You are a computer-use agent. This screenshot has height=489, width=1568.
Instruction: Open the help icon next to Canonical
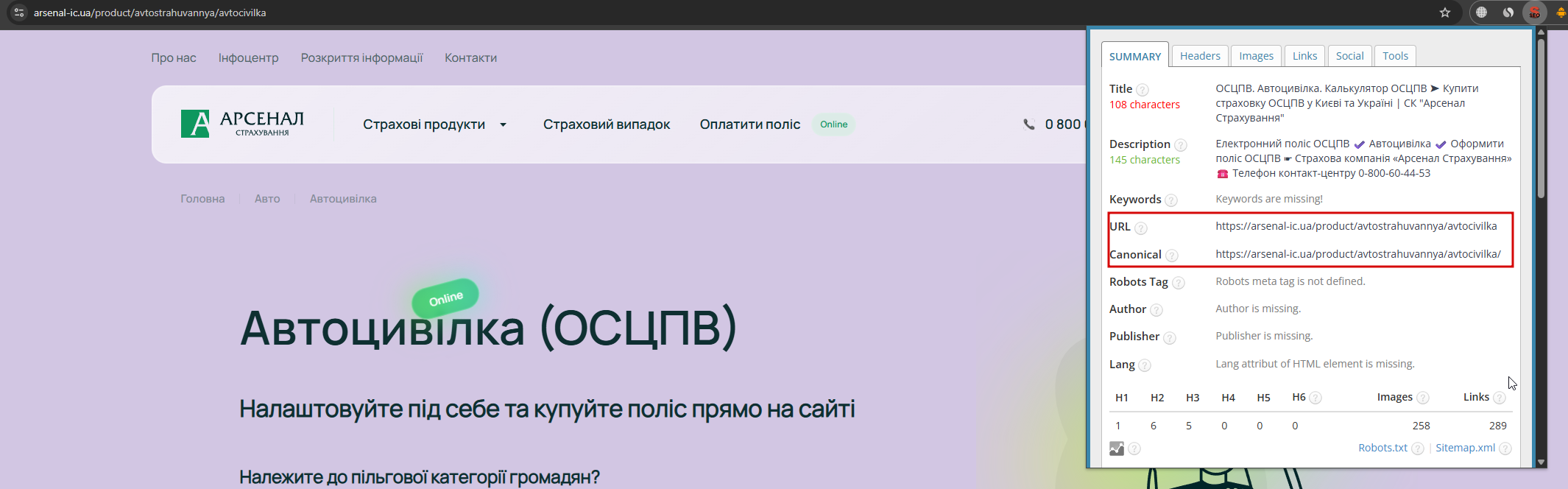1172,256
